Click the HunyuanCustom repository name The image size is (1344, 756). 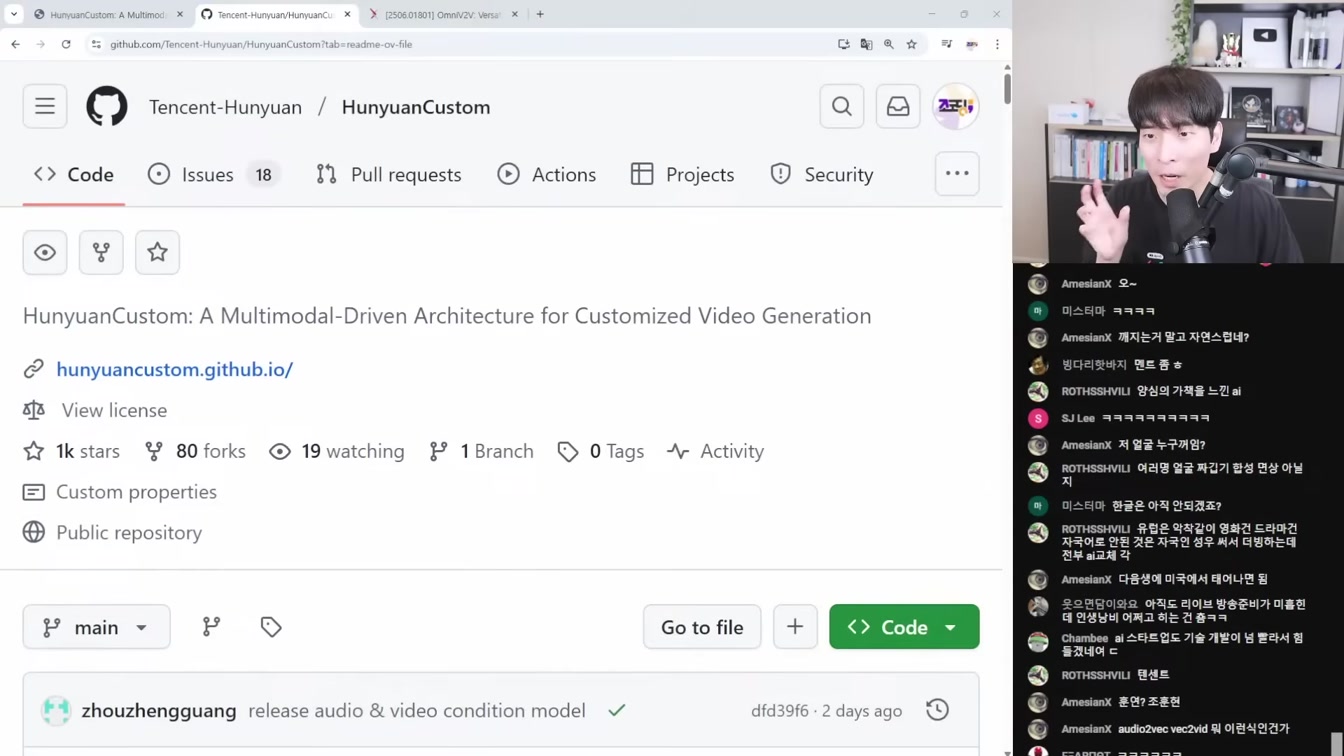coord(416,107)
